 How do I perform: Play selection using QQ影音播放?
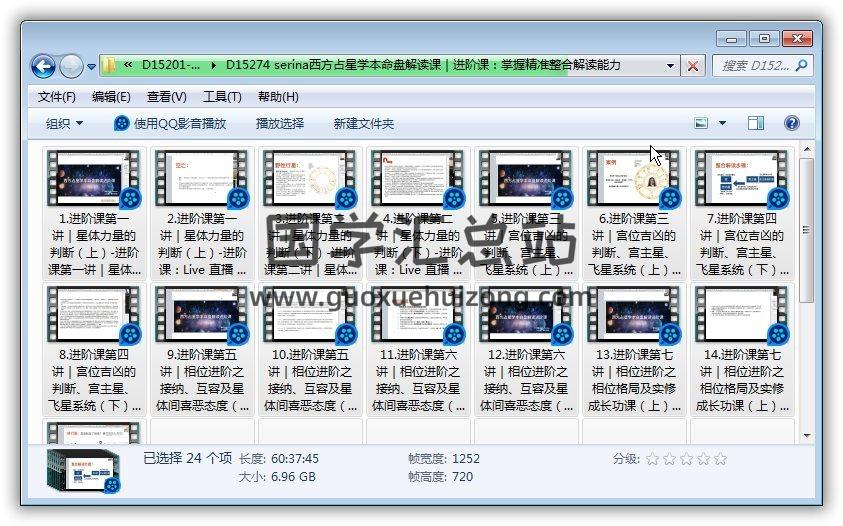[x=170, y=124]
